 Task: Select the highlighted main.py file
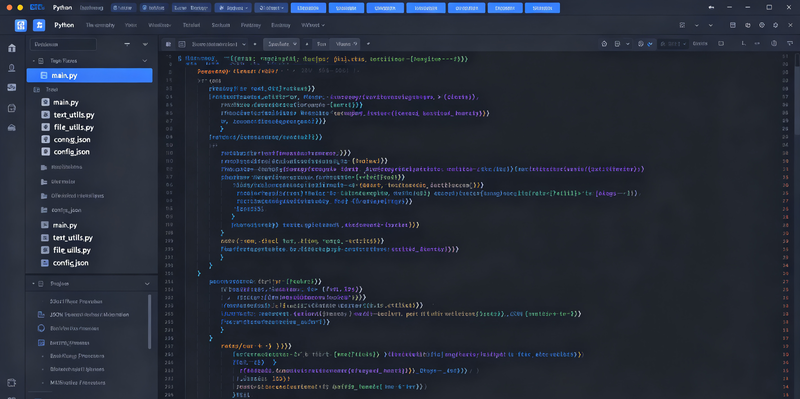89,76
